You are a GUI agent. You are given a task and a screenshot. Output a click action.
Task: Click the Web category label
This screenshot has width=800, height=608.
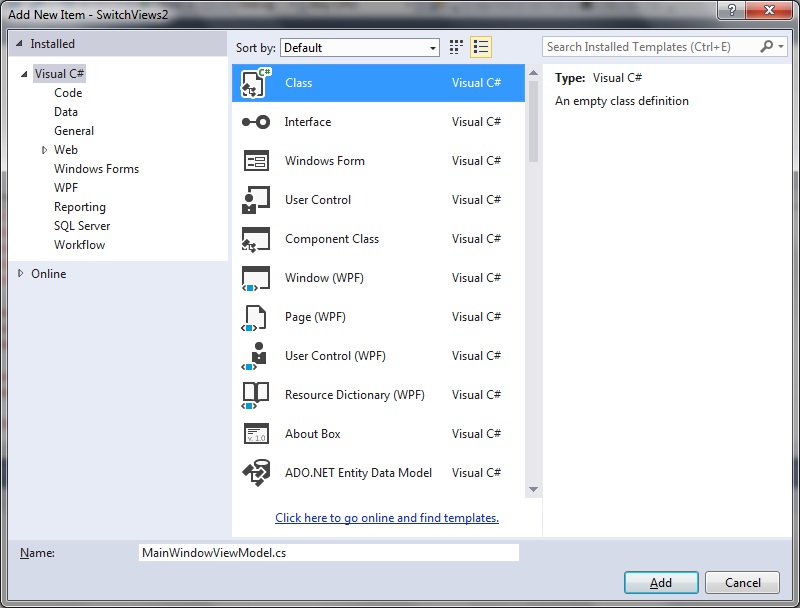pyautogui.click(x=66, y=150)
